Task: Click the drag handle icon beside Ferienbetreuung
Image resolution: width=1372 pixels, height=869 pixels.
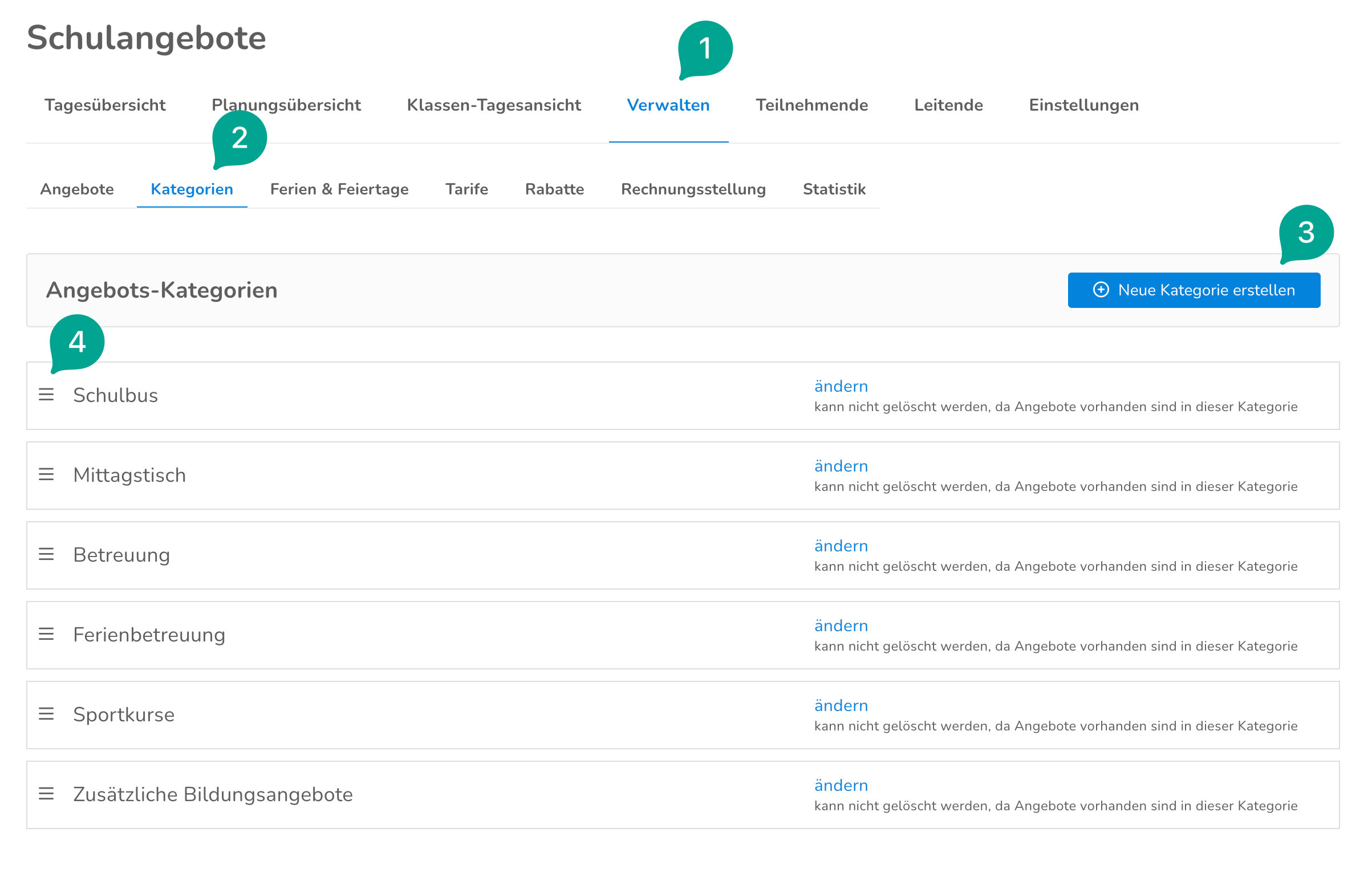Action: click(46, 634)
